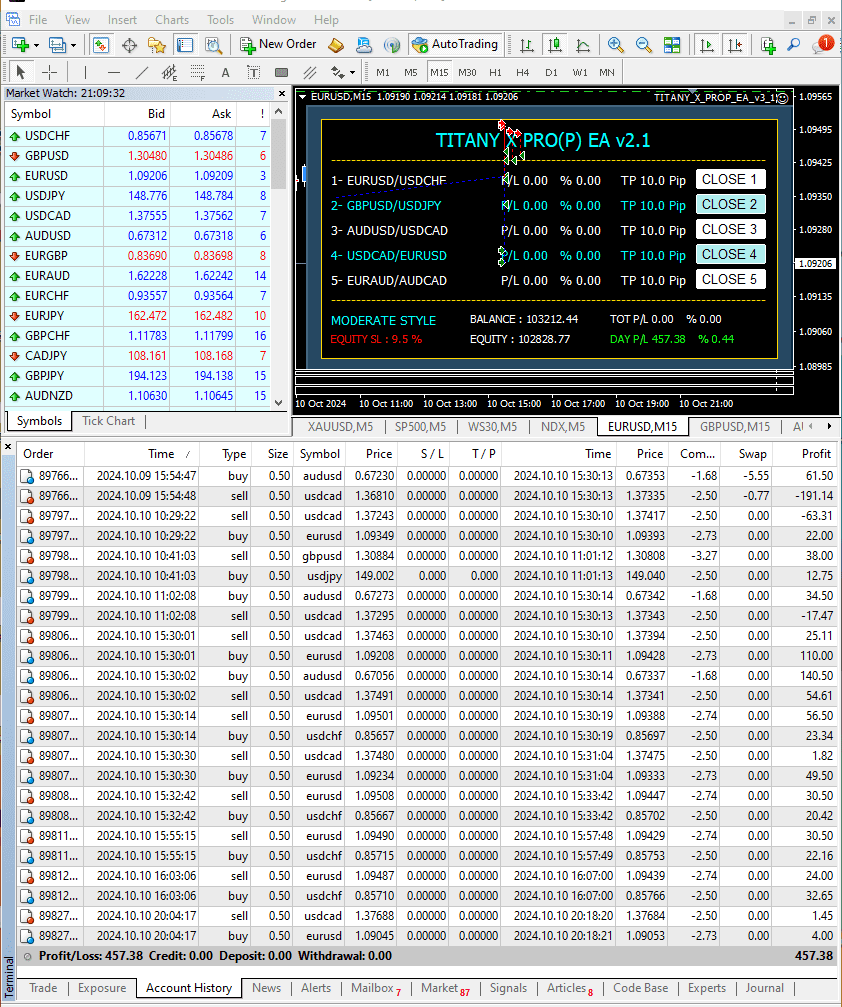Toggle the Navigator folder-star icon
This screenshot has height=1007, width=842.
tap(157, 45)
